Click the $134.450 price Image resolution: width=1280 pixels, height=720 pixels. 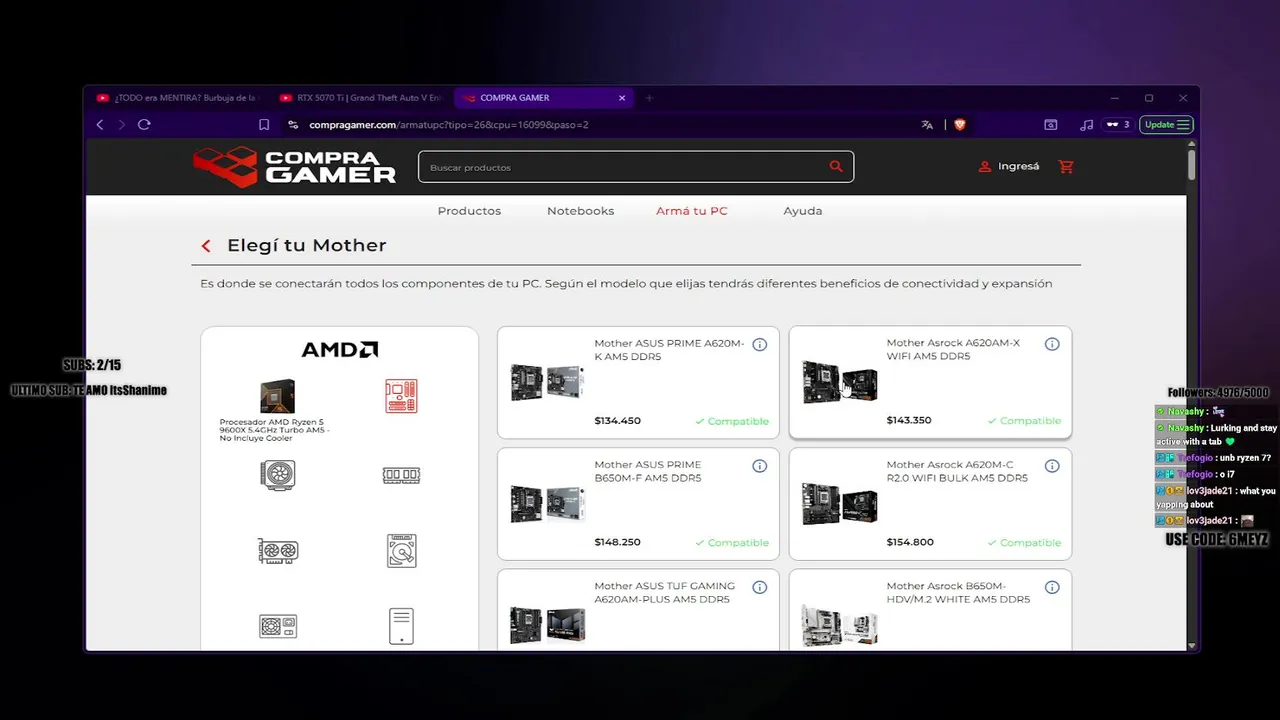(617, 421)
